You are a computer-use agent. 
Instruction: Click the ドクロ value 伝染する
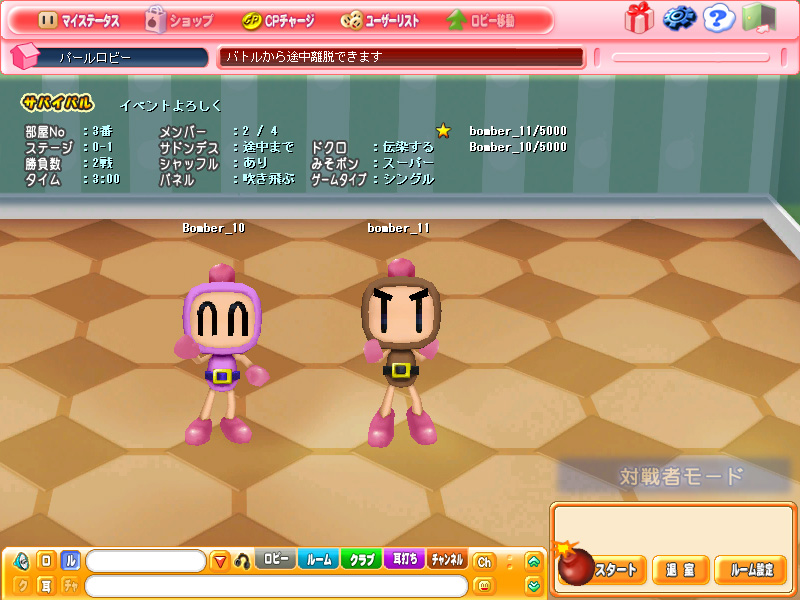(x=408, y=147)
